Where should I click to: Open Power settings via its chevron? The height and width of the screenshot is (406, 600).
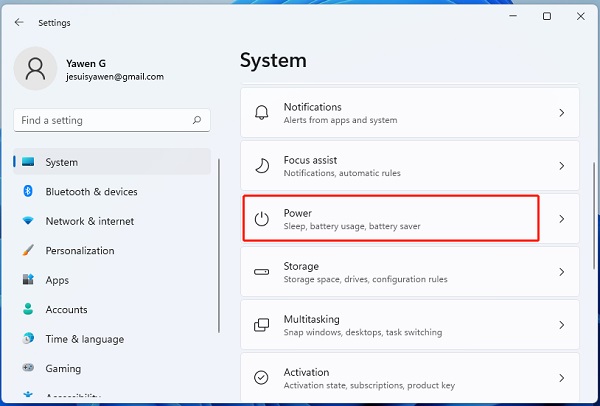coord(561,219)
